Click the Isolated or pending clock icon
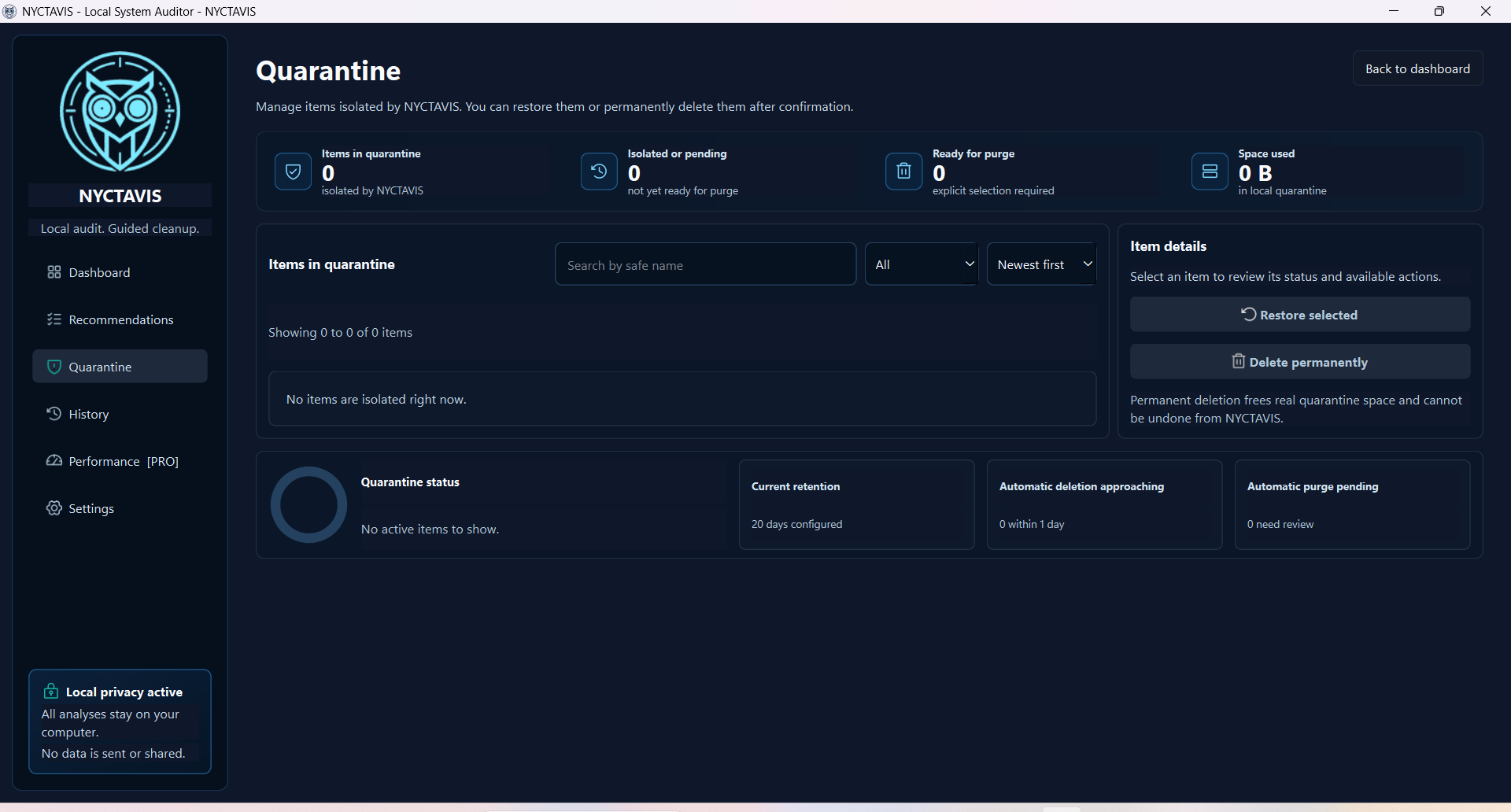 [599, 172]
